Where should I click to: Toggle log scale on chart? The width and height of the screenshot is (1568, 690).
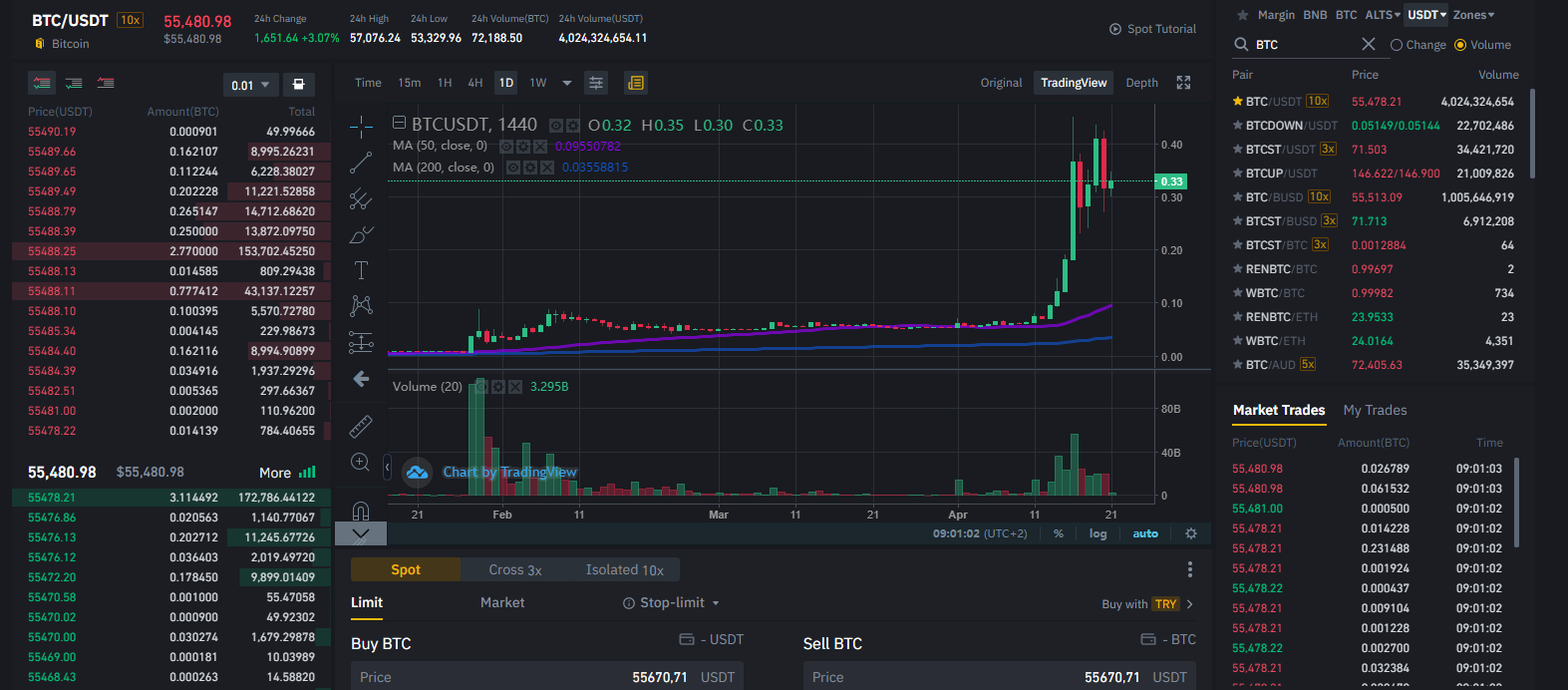(x=1098, y=533)
